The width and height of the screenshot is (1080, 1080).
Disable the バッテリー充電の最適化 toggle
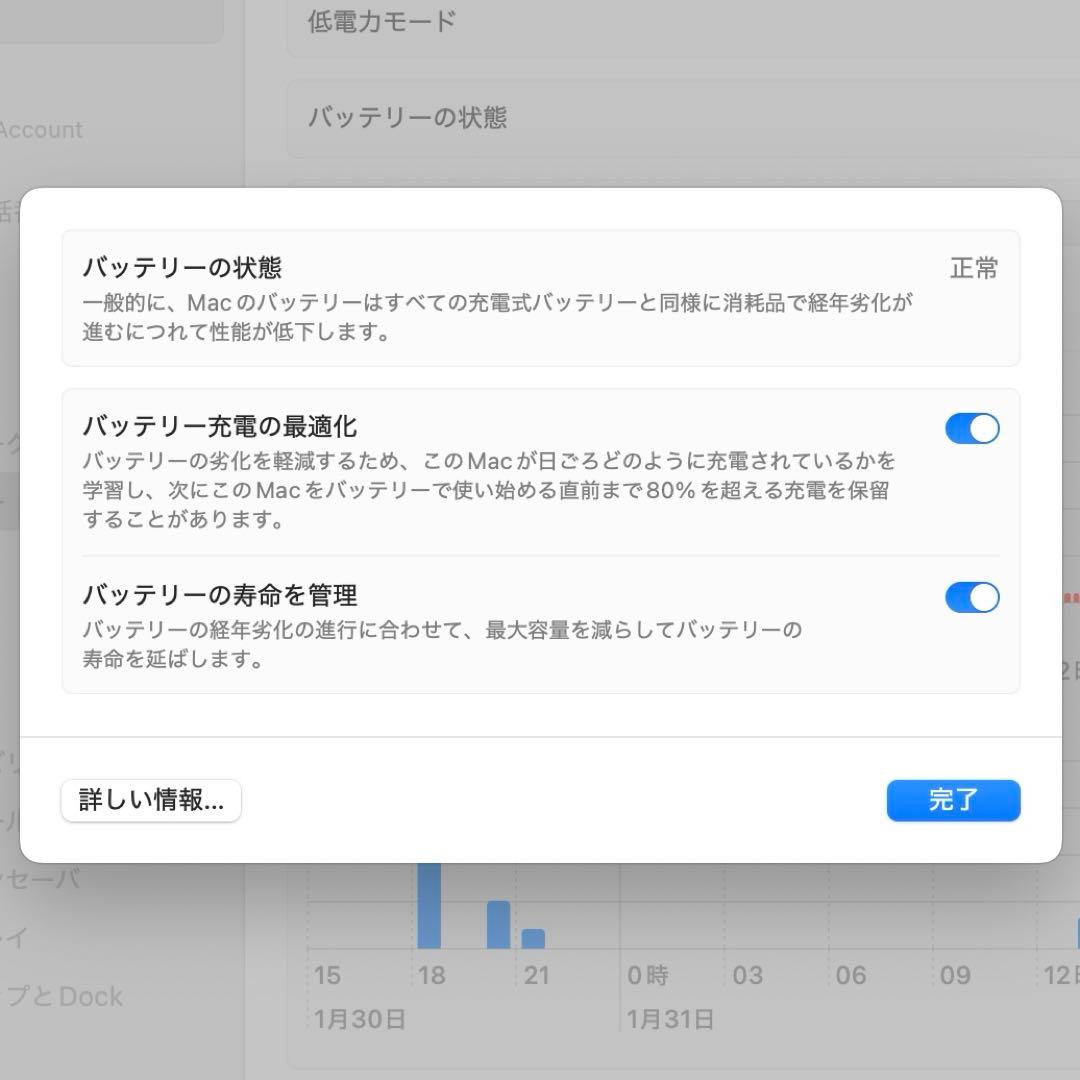971,428
